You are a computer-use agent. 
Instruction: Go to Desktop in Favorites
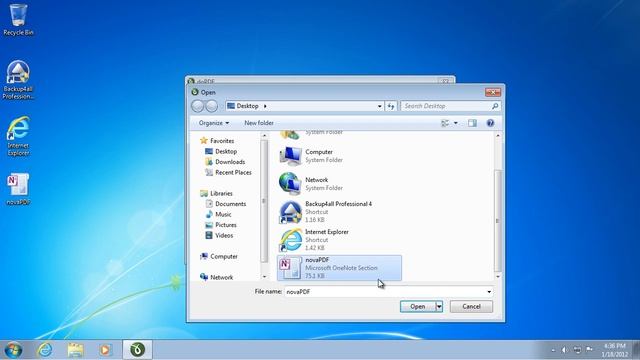221,151
